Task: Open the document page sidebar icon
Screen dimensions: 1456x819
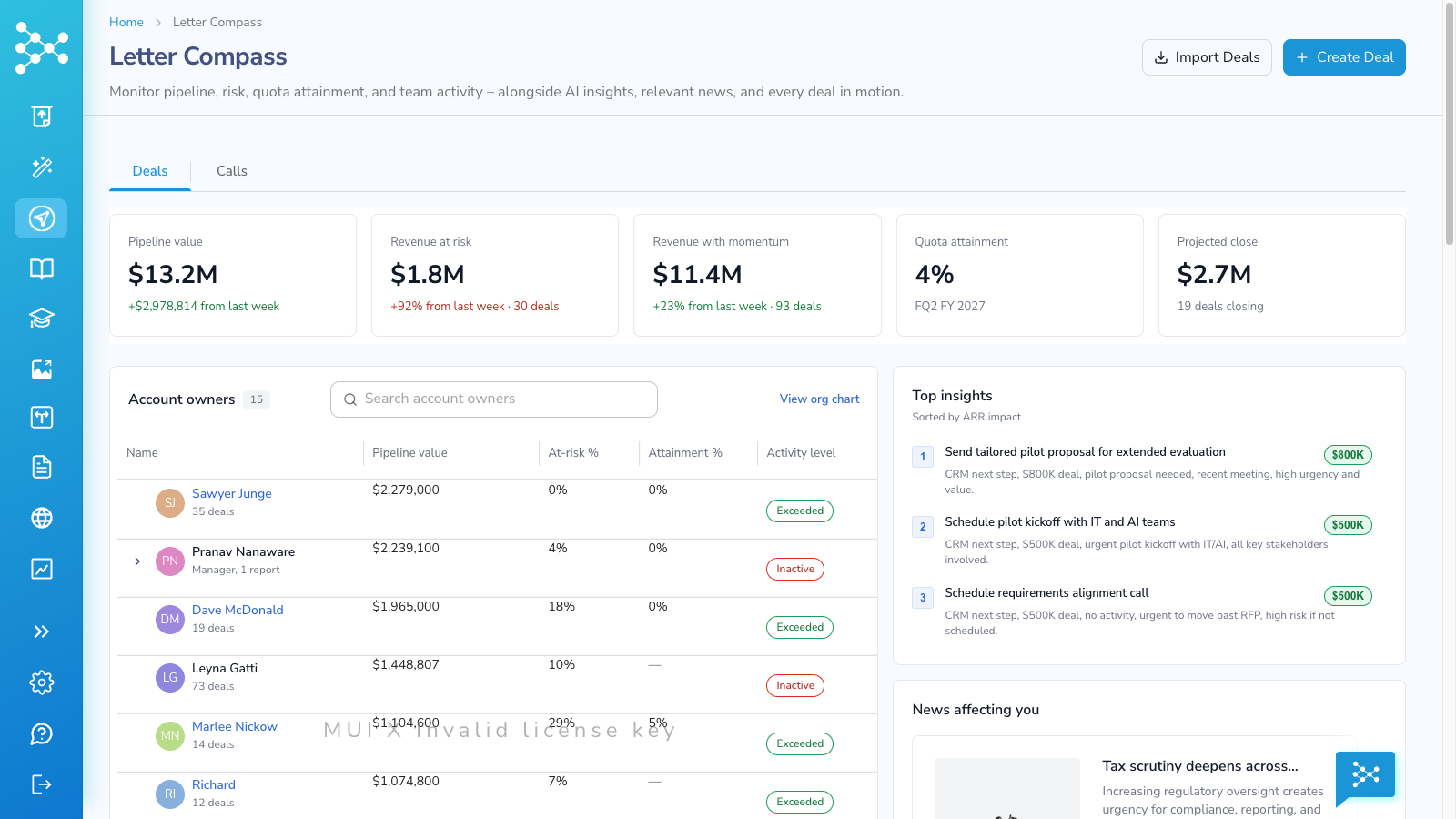Action: 41,467
